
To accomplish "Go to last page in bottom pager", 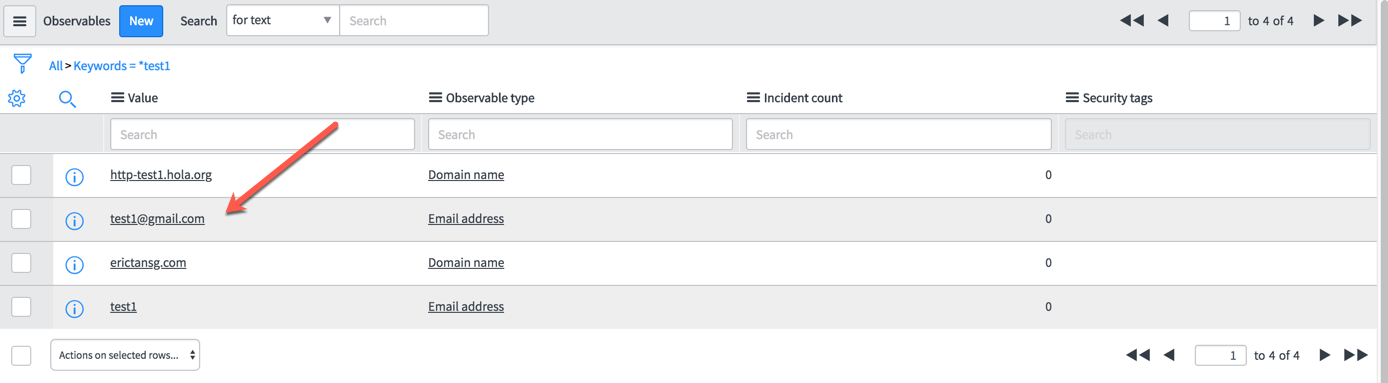I will [1356, 355].
